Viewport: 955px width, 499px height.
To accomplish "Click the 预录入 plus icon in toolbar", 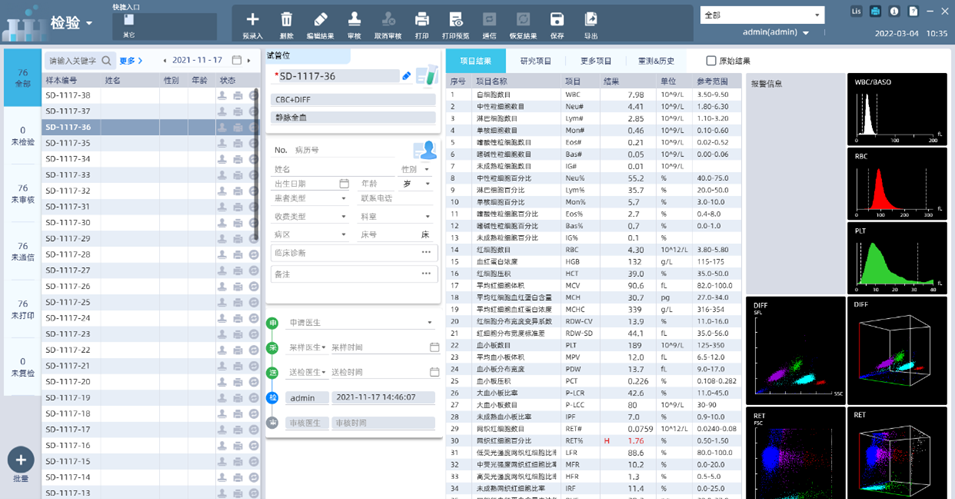I will tap(252, 19).
